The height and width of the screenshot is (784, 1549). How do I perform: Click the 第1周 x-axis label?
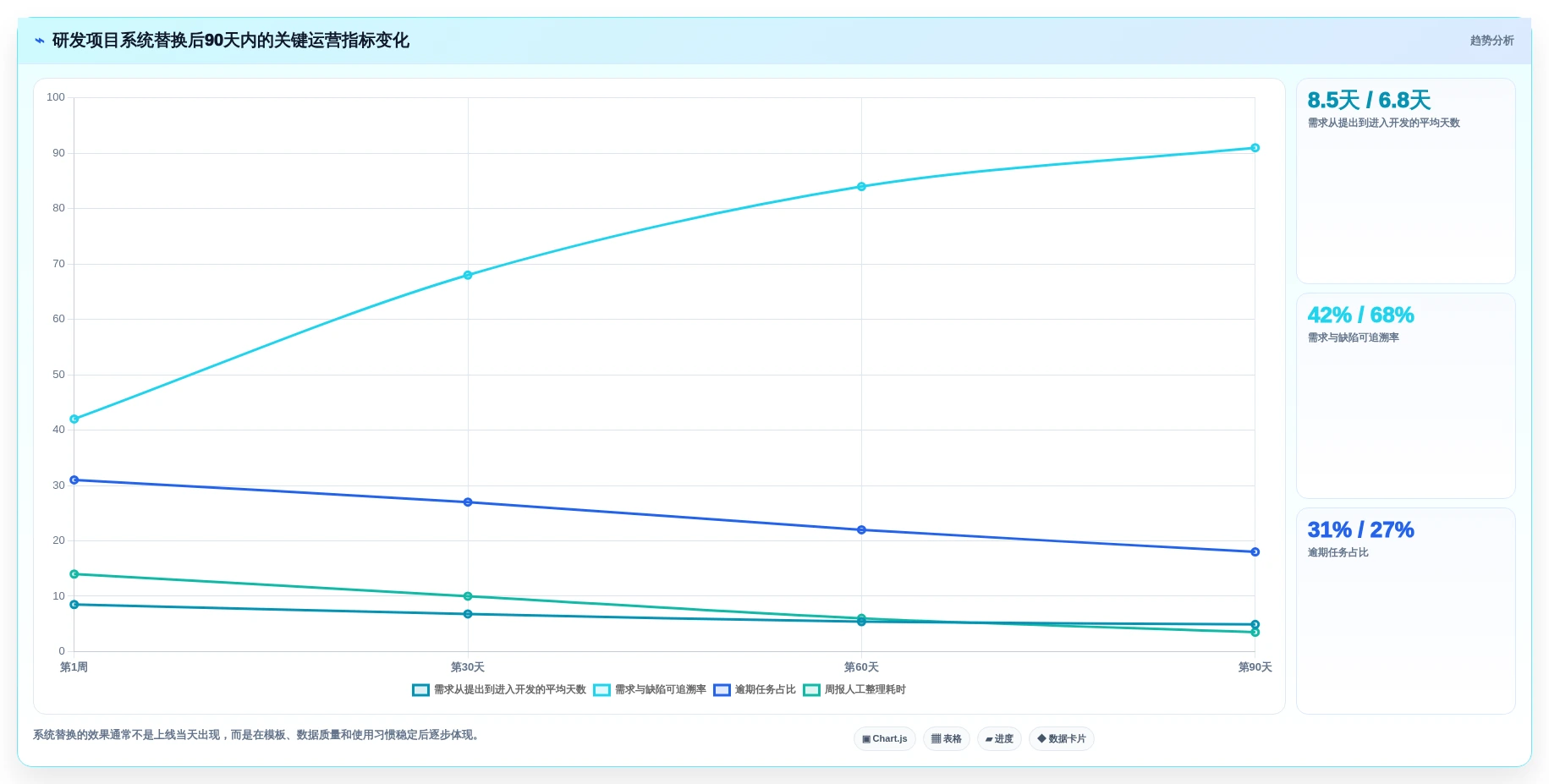[x=74, y=667]
